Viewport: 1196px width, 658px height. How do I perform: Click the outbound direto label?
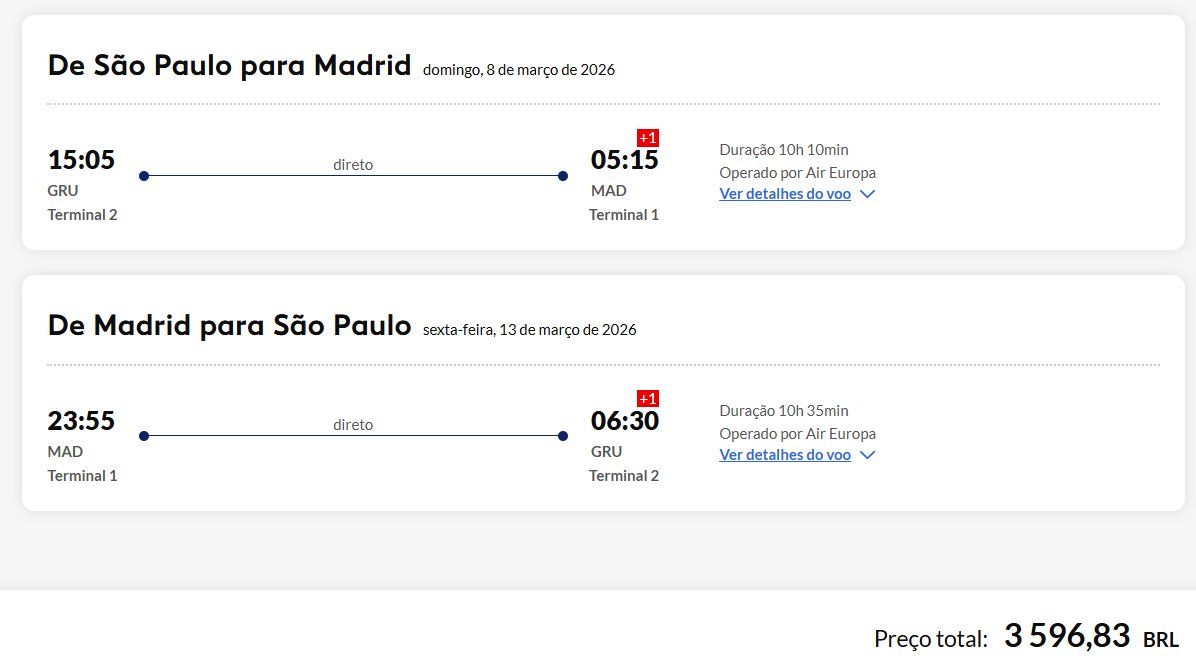point(353,165)
